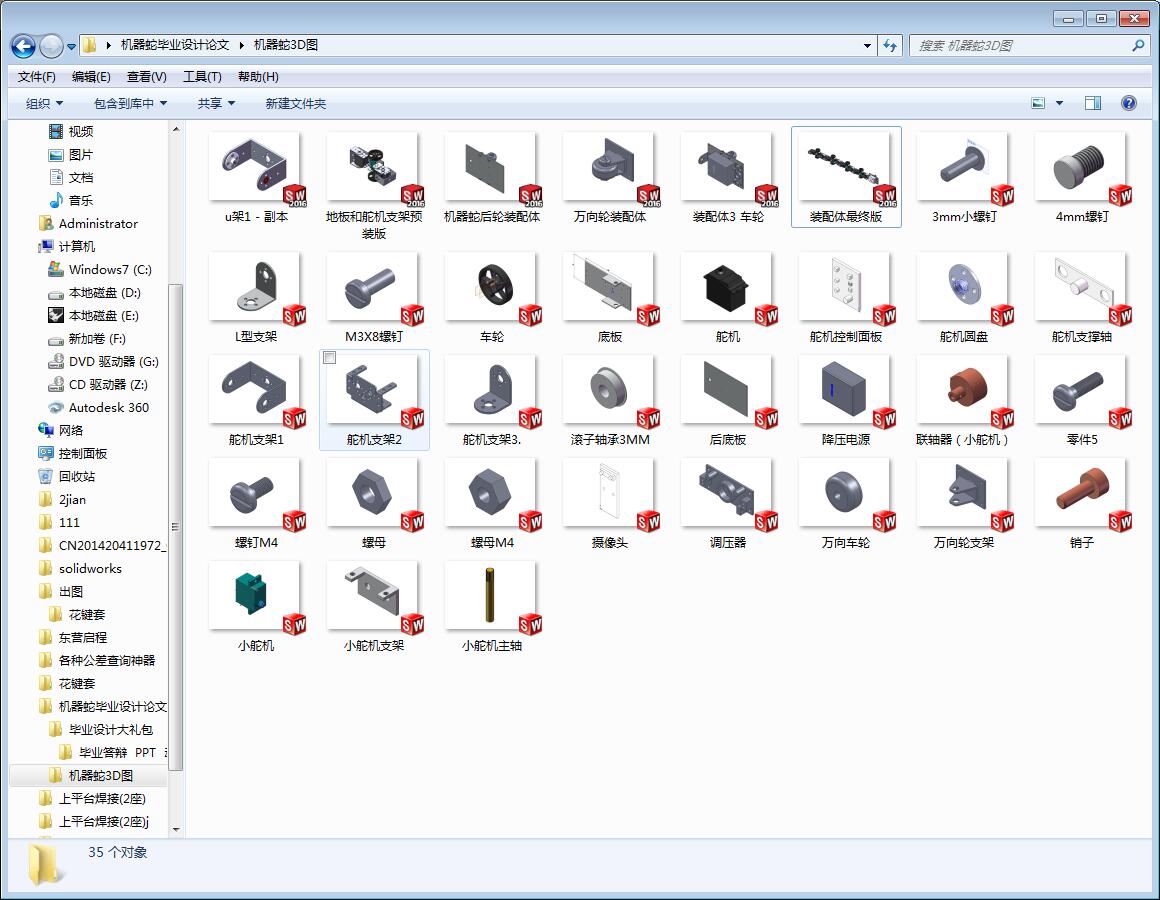Select the 舵机支架3. part file
This screenshot has width=1160, height=900.
492,400
